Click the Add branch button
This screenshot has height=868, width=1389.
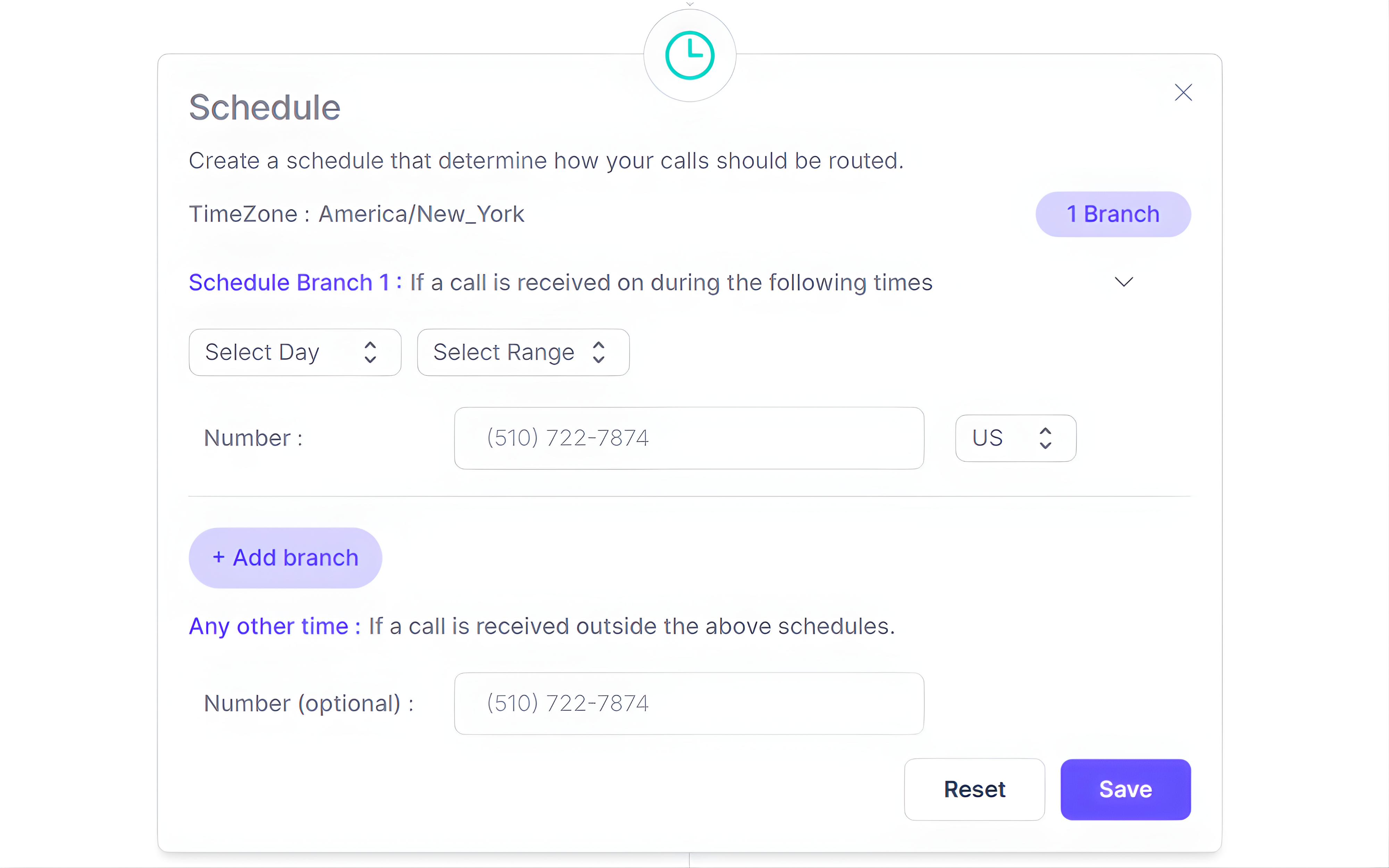pos(285,557)
